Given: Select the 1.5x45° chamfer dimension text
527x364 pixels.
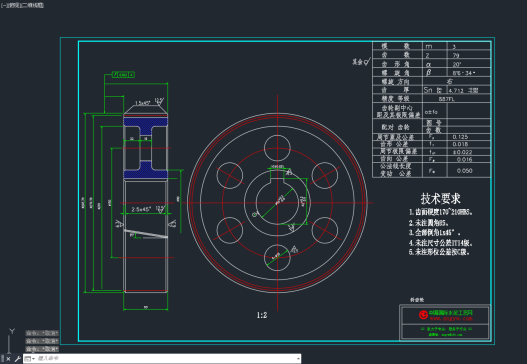Looking at the screenshot, I should (143, 103).
